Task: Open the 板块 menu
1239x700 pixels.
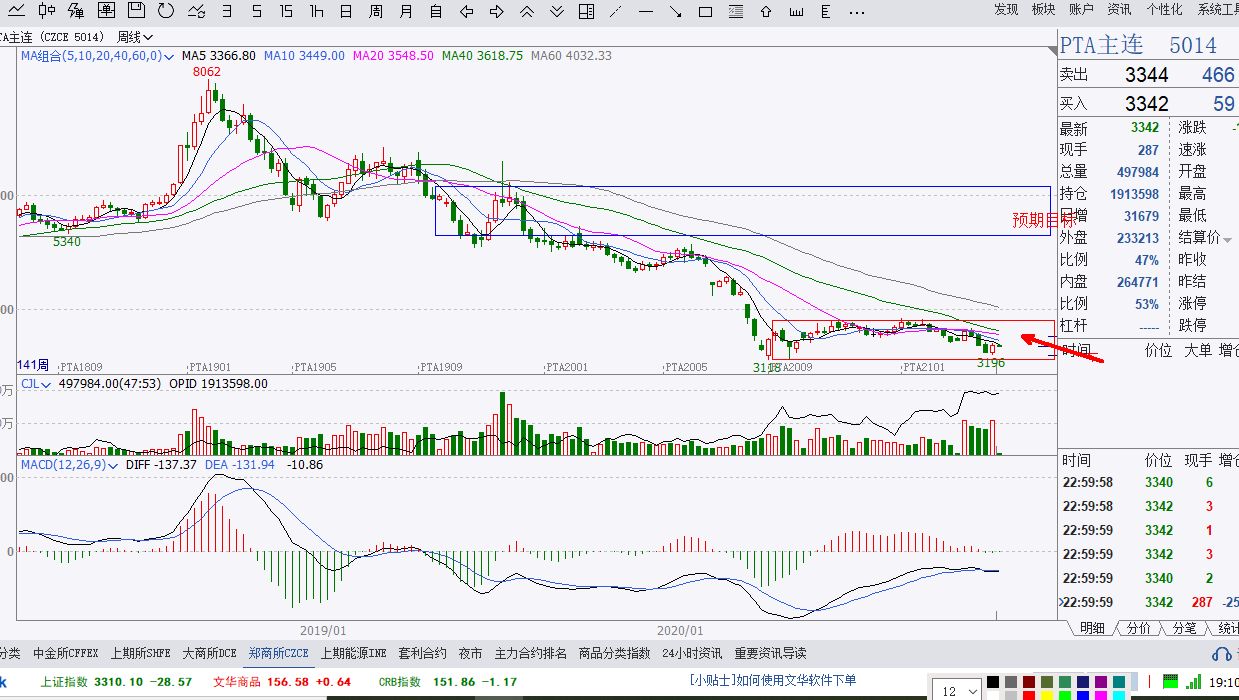Action: tap(1043, 9)
